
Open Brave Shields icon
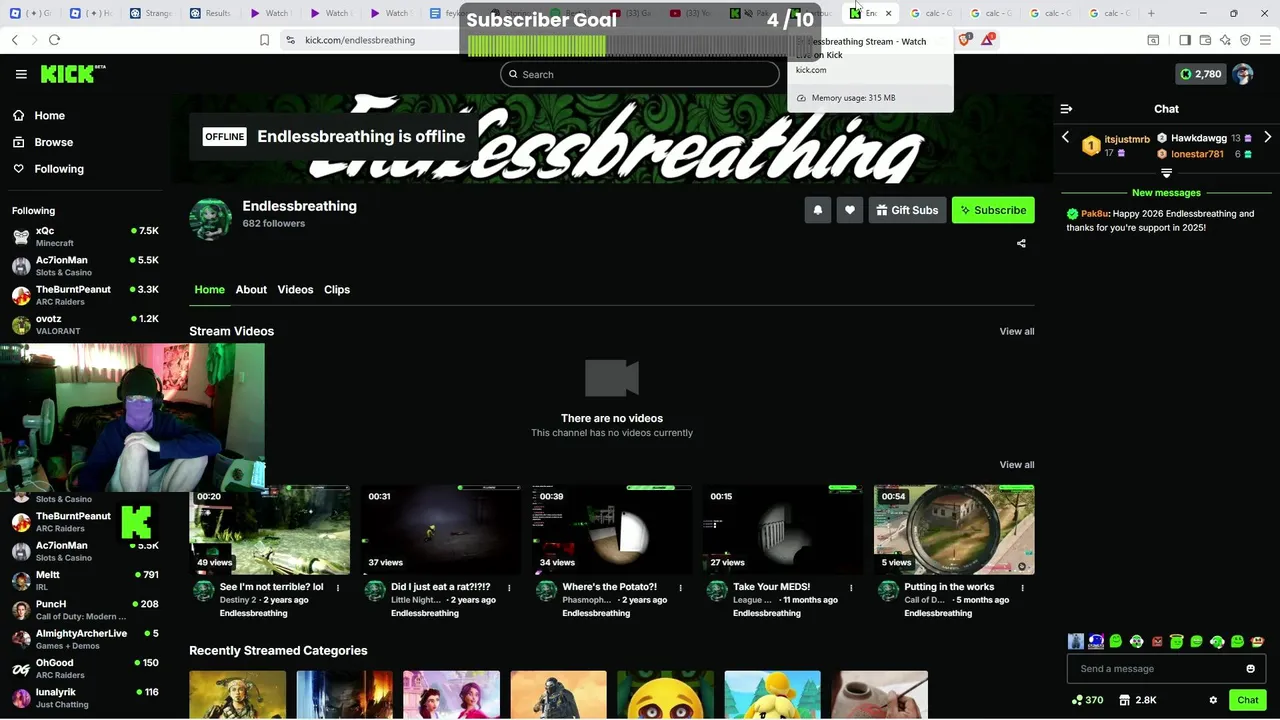[x=965, y=40]
